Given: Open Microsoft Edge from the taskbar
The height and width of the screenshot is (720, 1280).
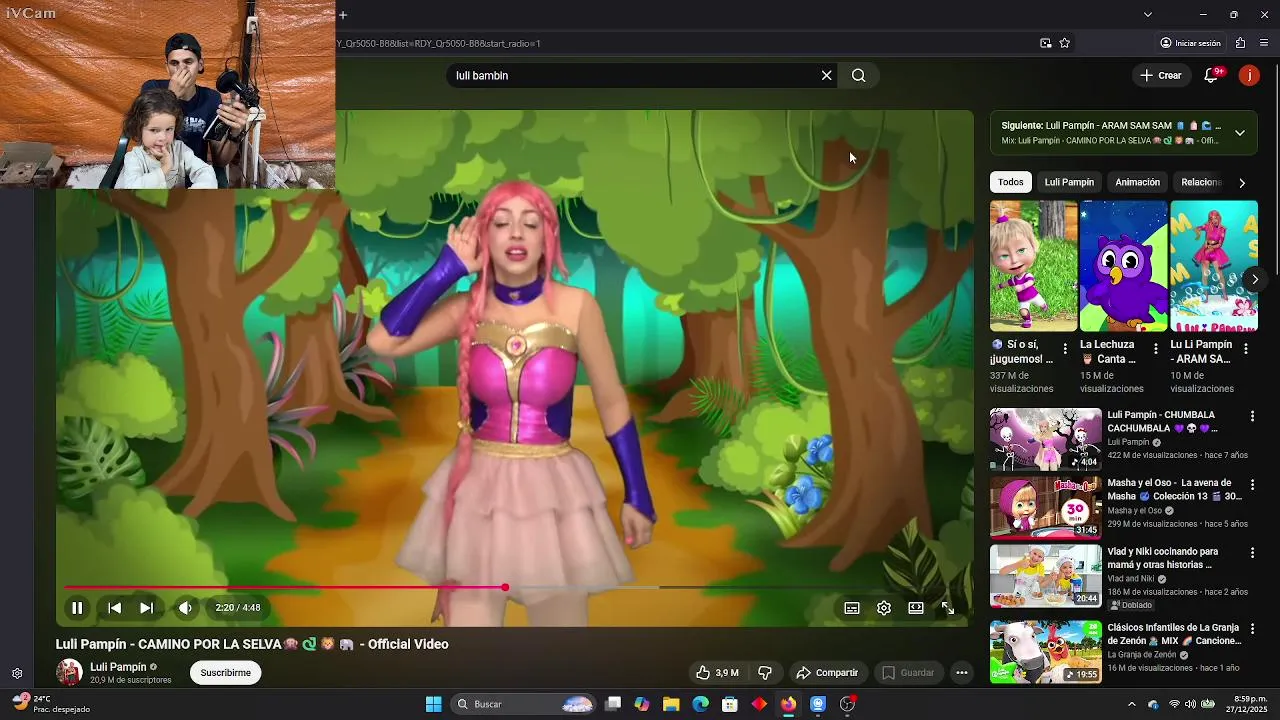Looking at the screenshot, I should [x=701, y=704].
